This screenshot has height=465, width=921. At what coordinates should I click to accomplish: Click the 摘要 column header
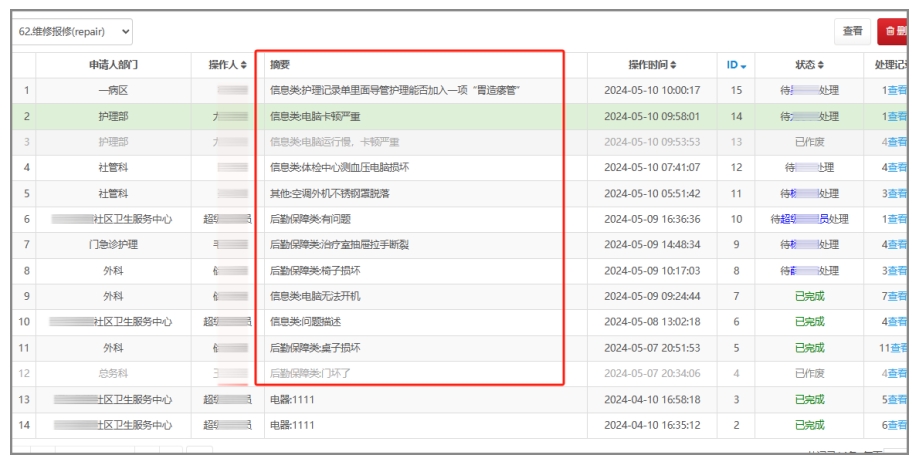coord(280,65)
